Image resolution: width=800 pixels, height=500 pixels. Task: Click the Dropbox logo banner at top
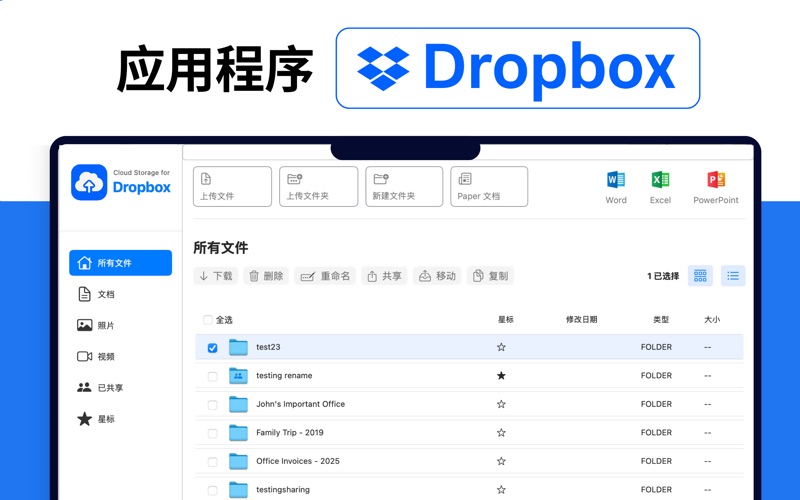(517, 68)
